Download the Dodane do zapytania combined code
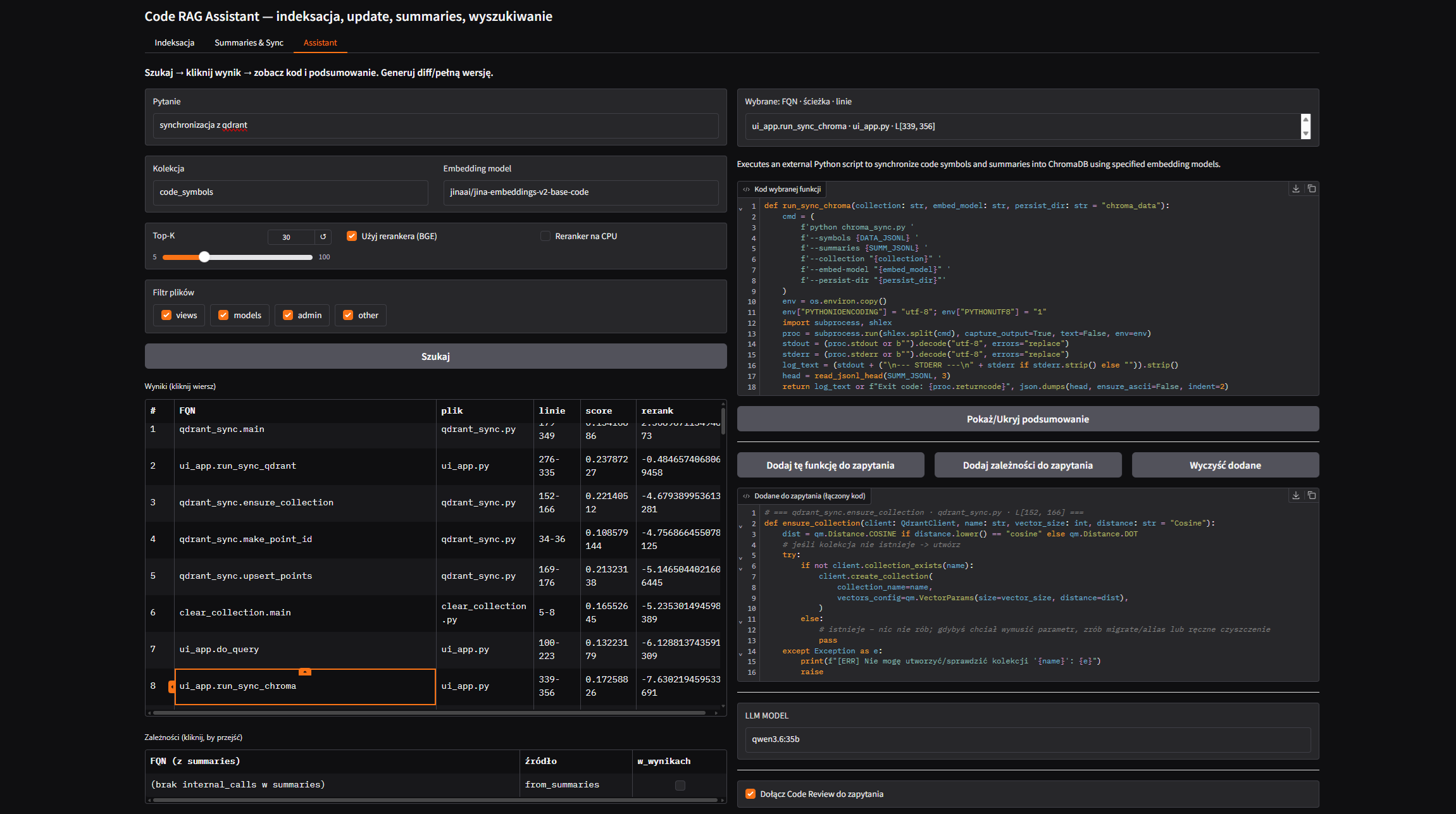The image size is (1456, 814). click(1295, 495)
